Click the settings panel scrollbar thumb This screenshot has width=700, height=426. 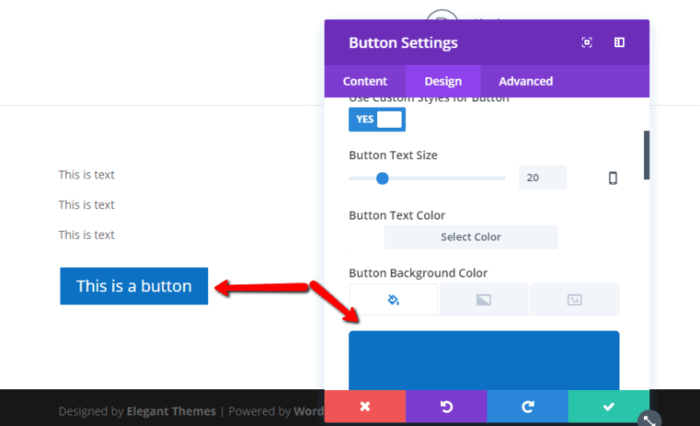(646, 155)
